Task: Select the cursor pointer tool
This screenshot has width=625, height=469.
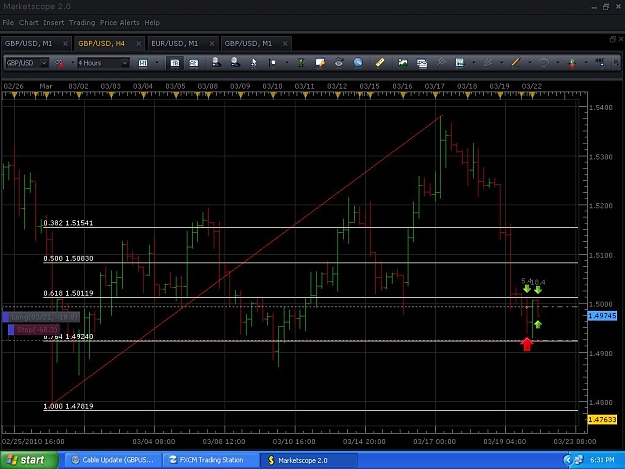Action: (254, 63)
